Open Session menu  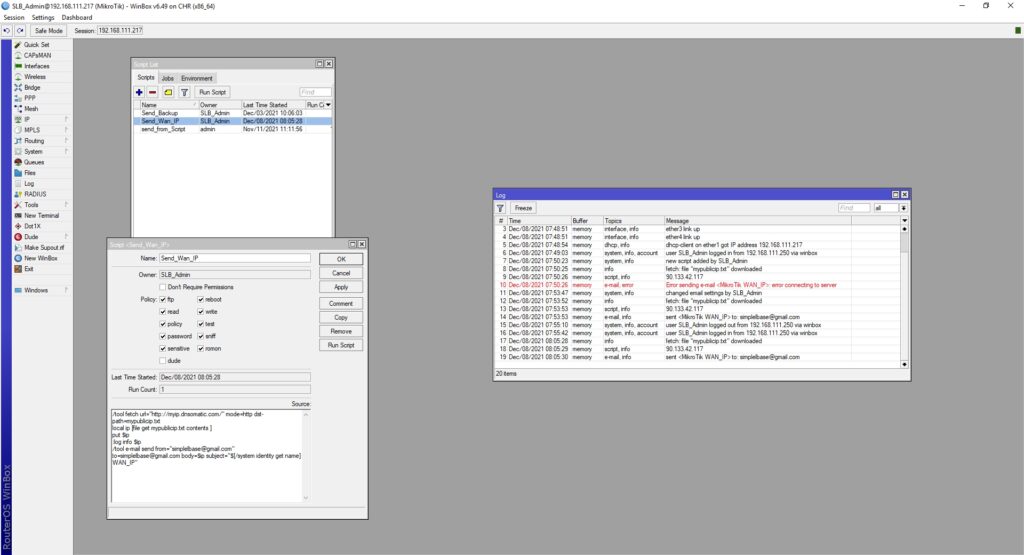click(14, 18)
